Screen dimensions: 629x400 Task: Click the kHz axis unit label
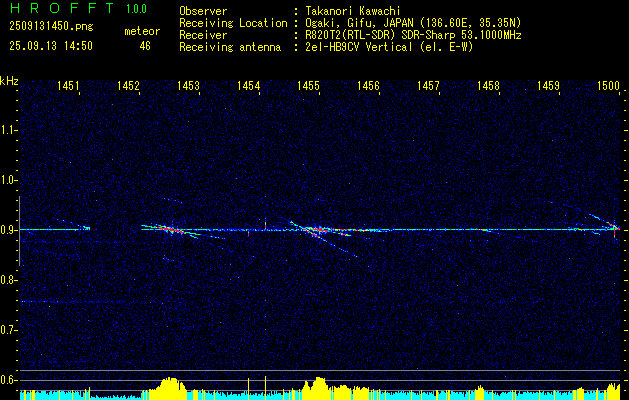tap(9, 81)
